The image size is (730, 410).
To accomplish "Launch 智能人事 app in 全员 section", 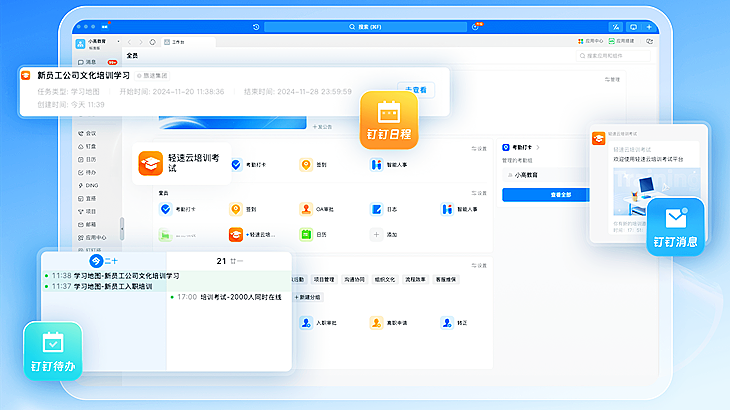I will click(x=459, y=209).
